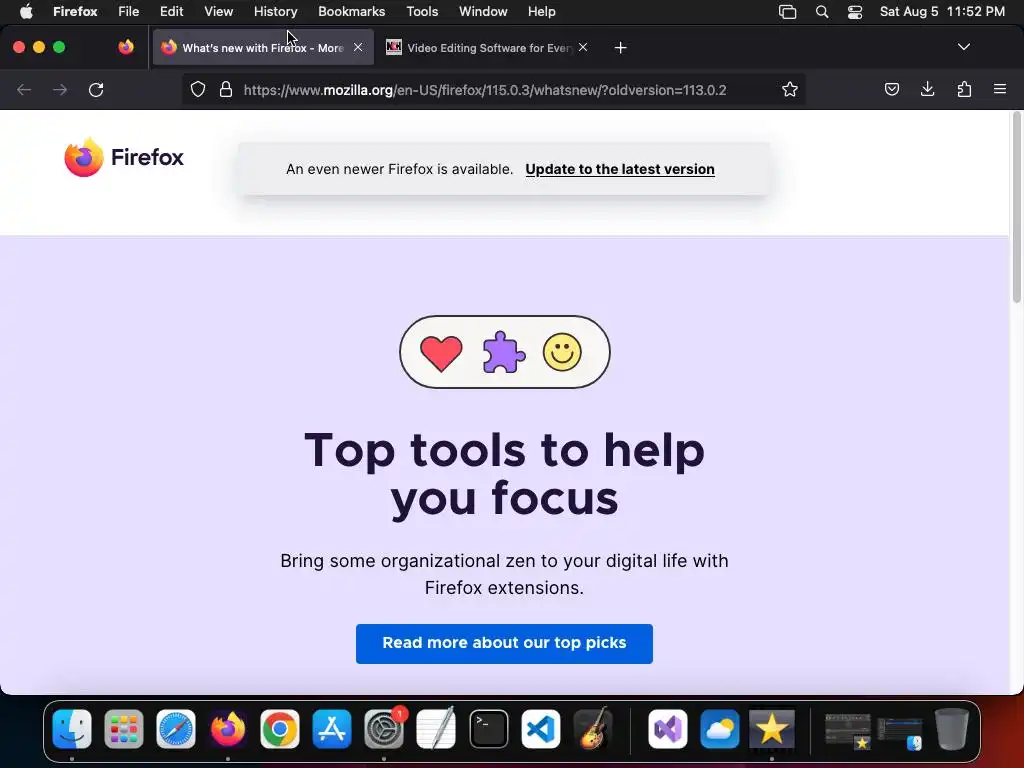Open System Settings from the Dock
This screenshot has height=768, width=1024.
tap(384, 729)
